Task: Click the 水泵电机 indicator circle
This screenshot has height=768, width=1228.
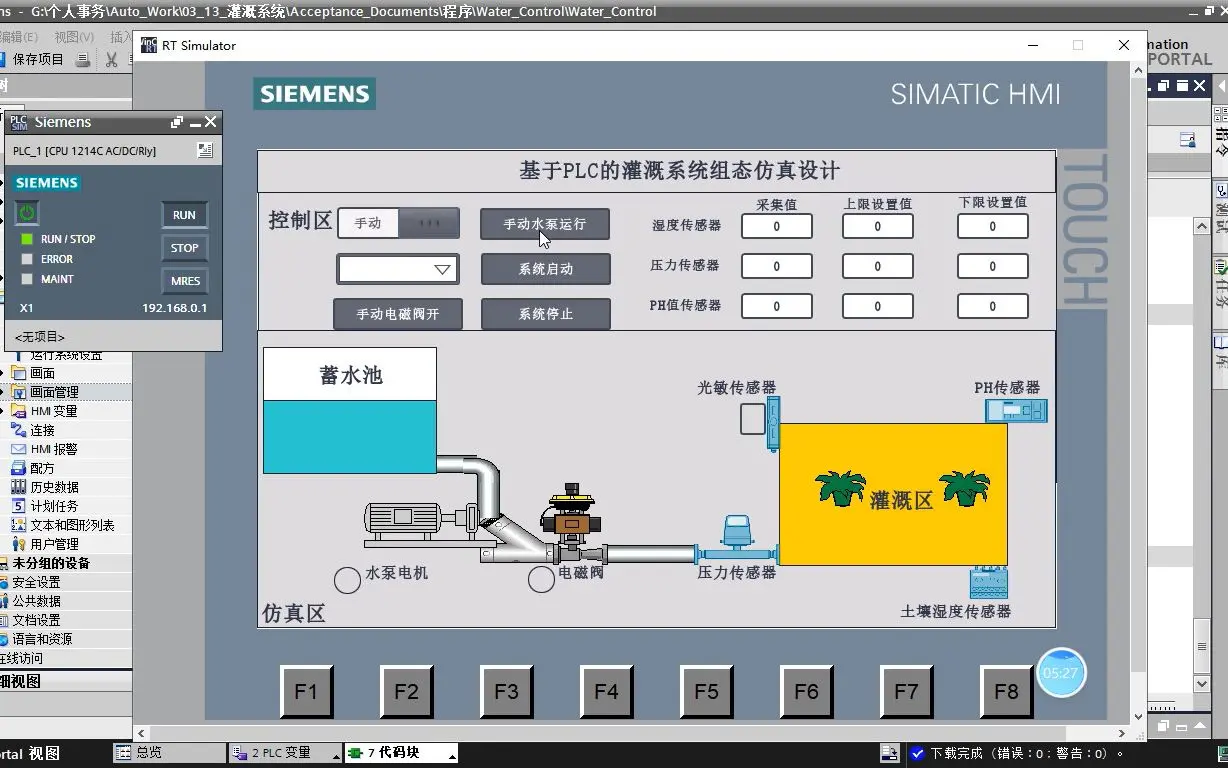Action: pyautogui.click(x=347, y=580)
